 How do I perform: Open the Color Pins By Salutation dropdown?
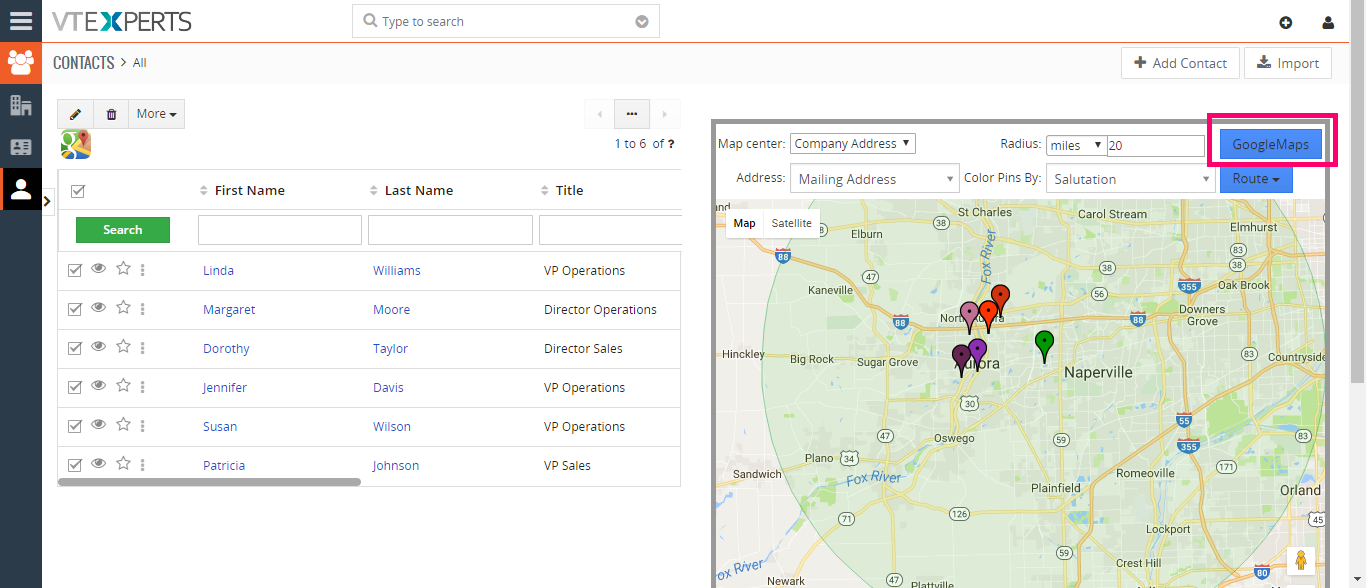pyautogui.click(x=1131, y=179)
